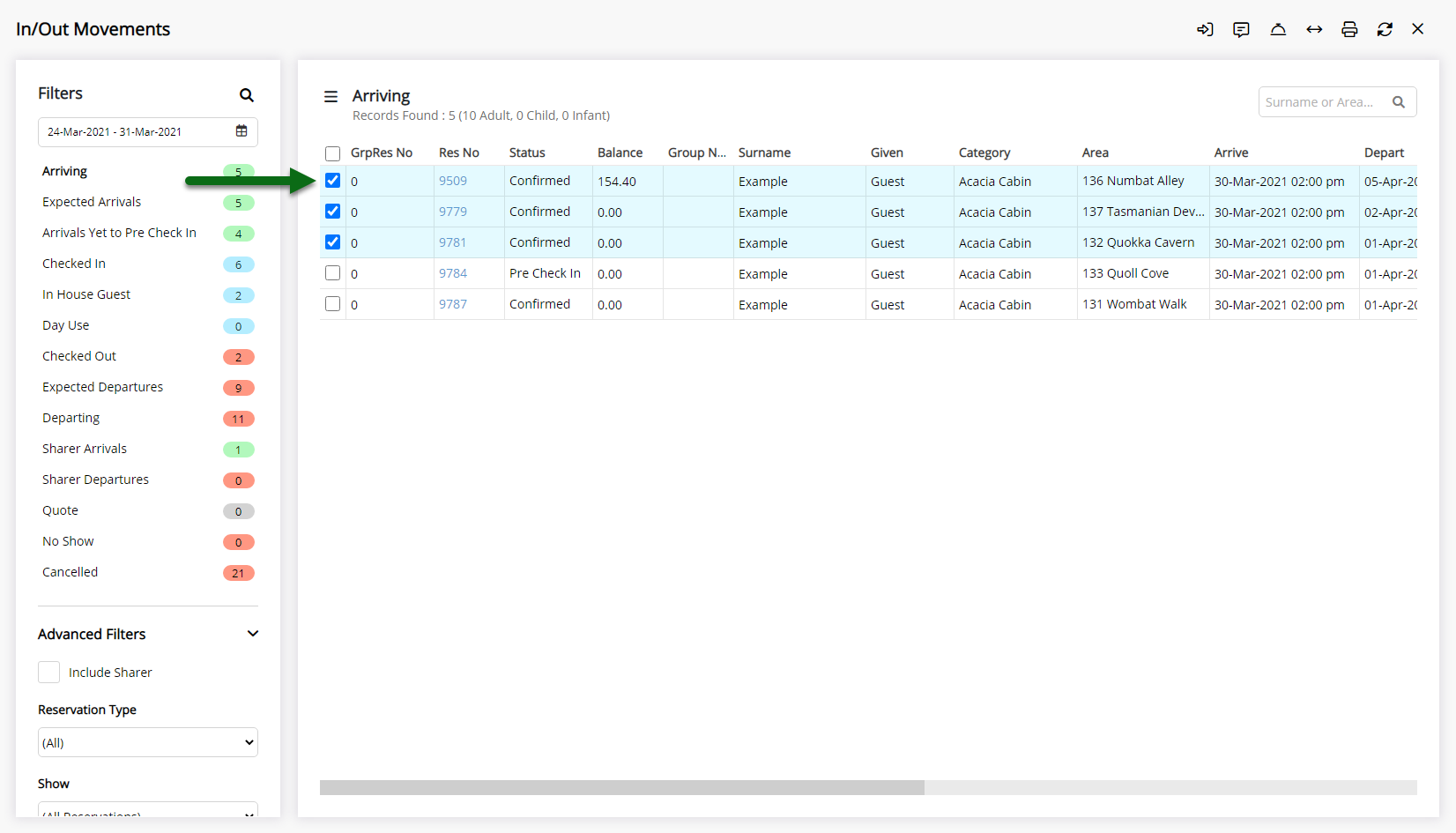Collapse the Advanced Filters section
1456x833 pixels.
(253, 634)
